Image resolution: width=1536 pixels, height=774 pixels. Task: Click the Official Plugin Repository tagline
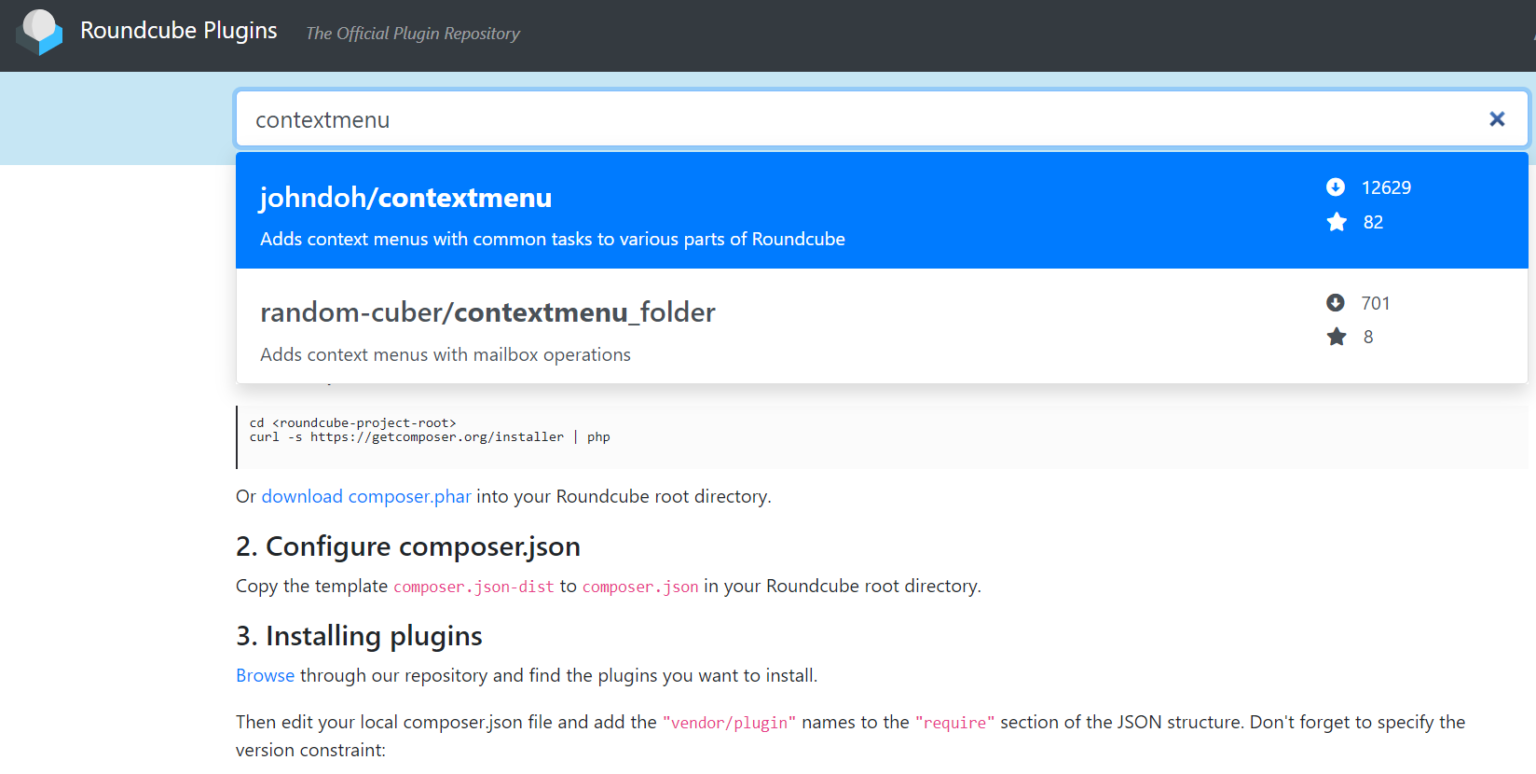coord(412,33)
